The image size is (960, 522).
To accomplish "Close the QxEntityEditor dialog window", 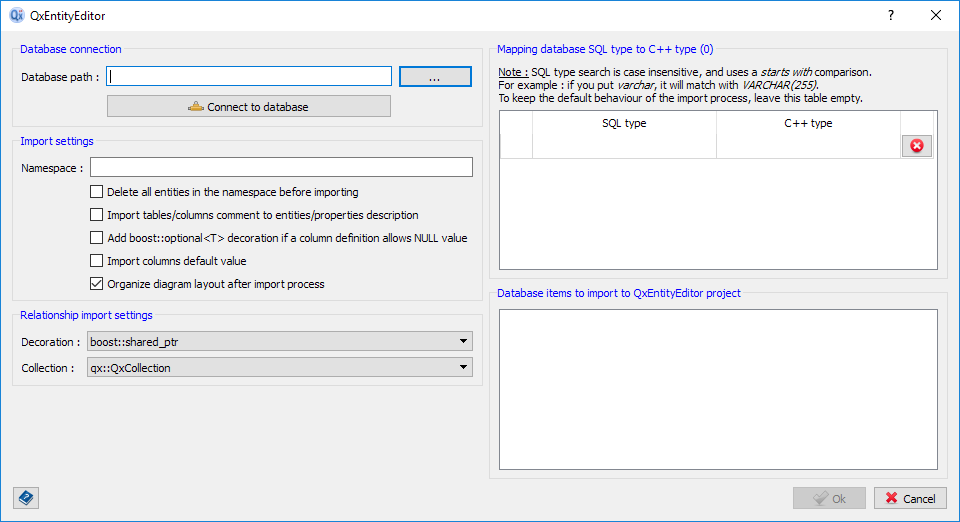I will tap(936, 16).
